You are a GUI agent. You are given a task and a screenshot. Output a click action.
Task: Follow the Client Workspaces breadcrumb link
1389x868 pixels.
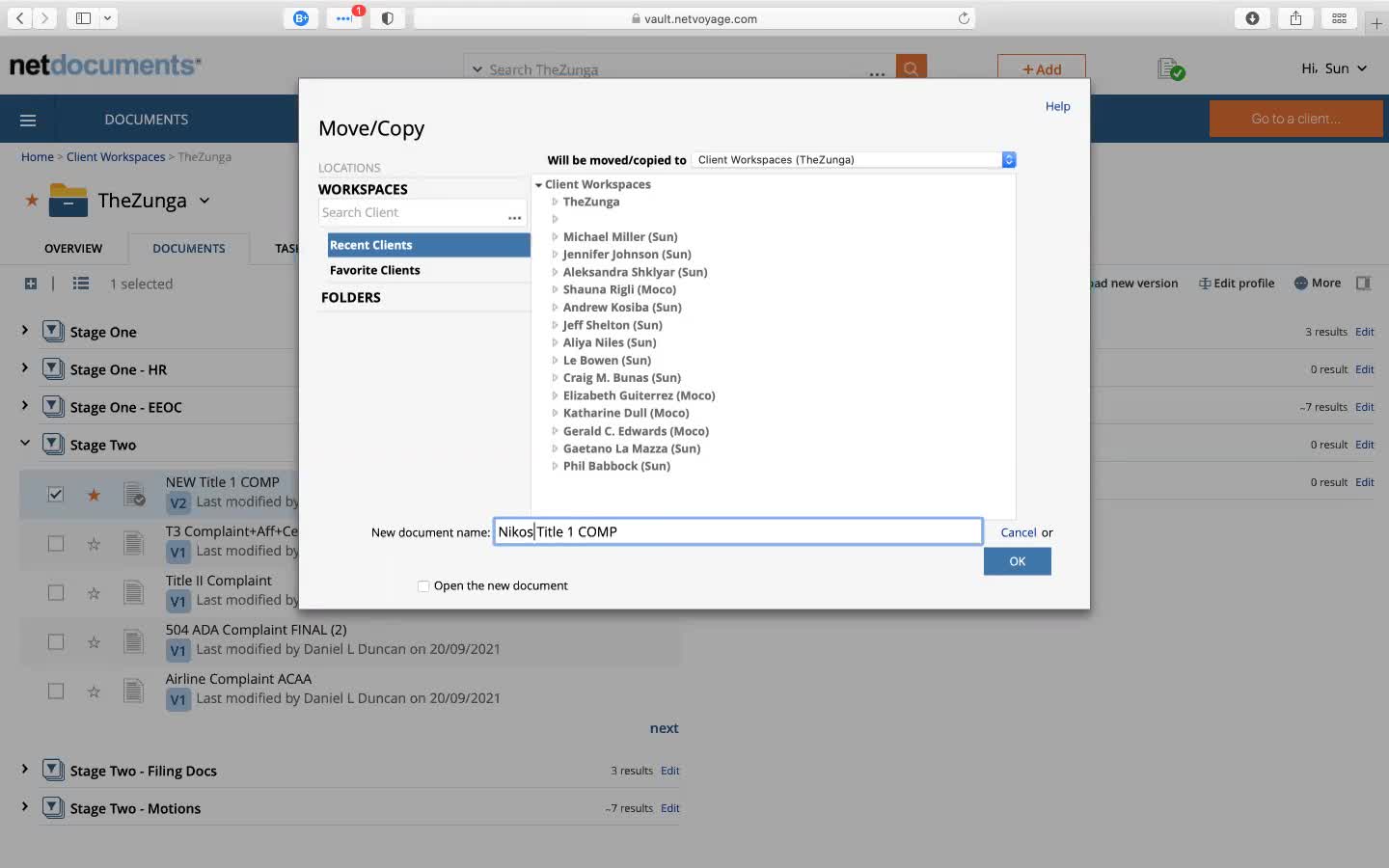click(116, 156)
